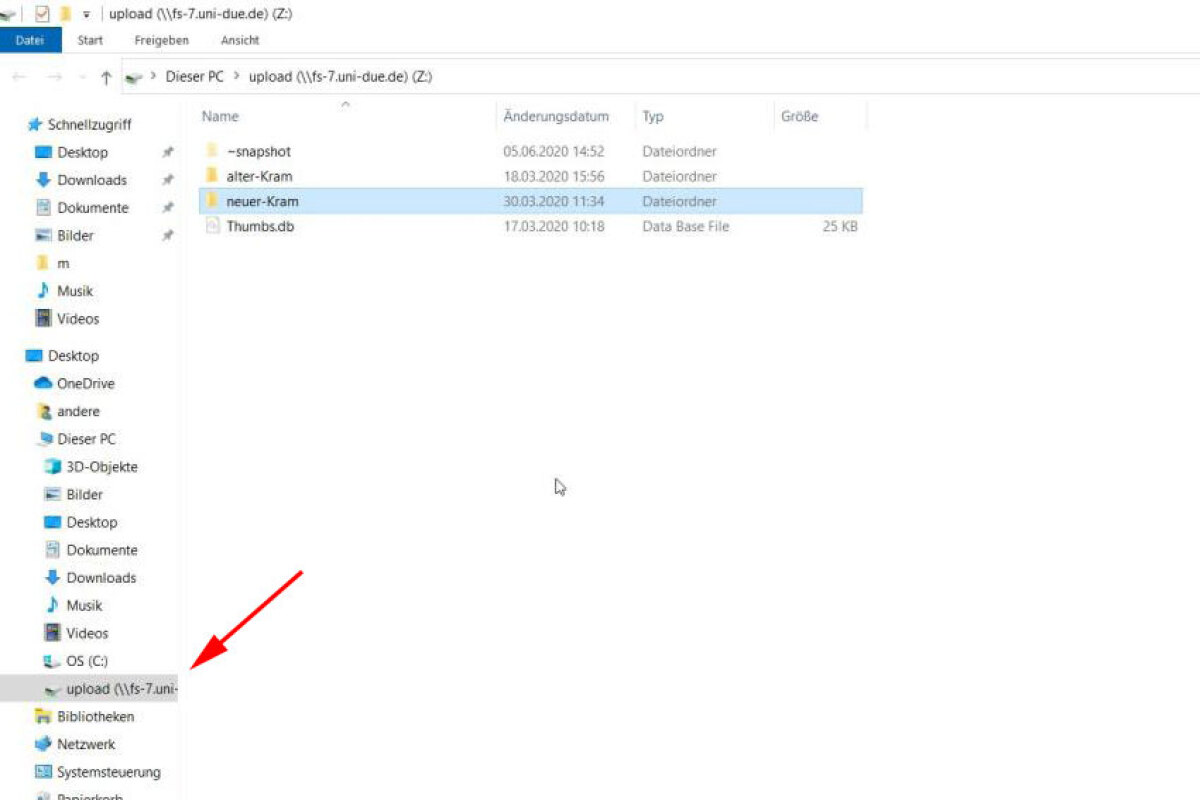The image size is (1200, 800).
Task: Select the Thumbs.db file
Action: pos(260,226)
